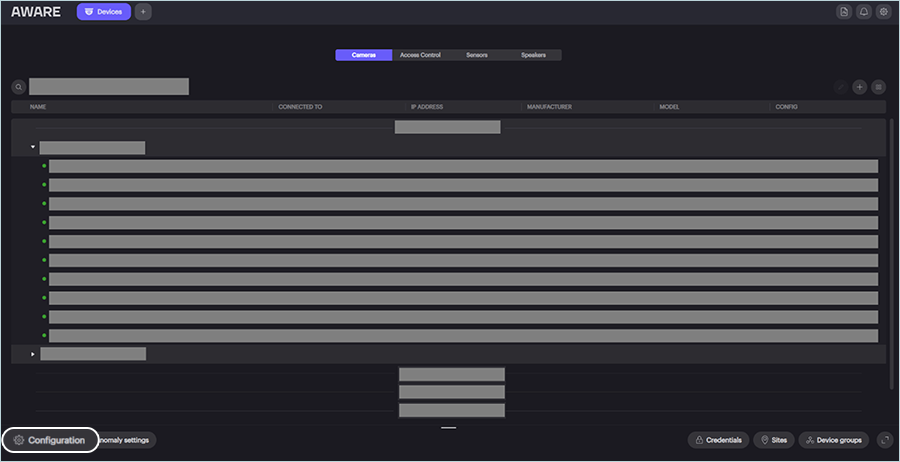Image resolution: width=900 pixels, height=462 pixels.
Task: Open the settings gear in top bar
Action: pos(883,12)
